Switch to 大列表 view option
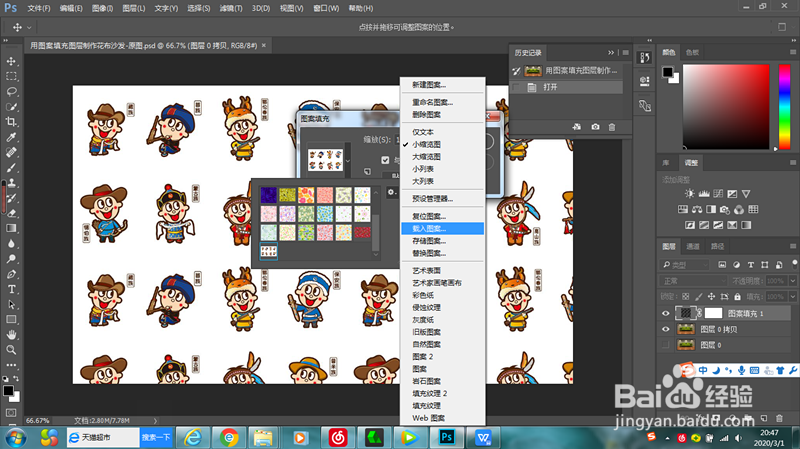 (423, 181)
